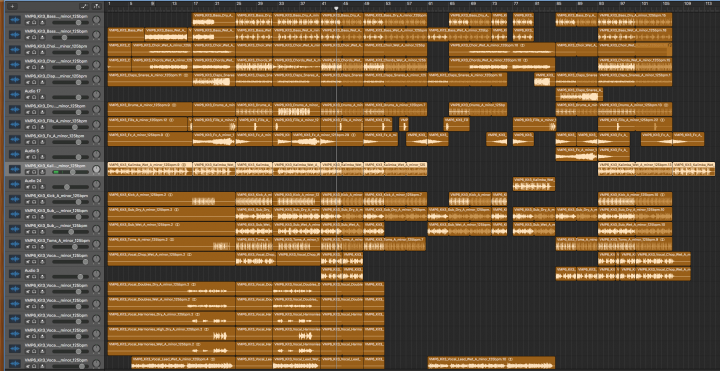The width and height of the screenshot is (720, 371).
Task: Click the tray-arrow button on Audio 17 track
Action: point(42,97)
